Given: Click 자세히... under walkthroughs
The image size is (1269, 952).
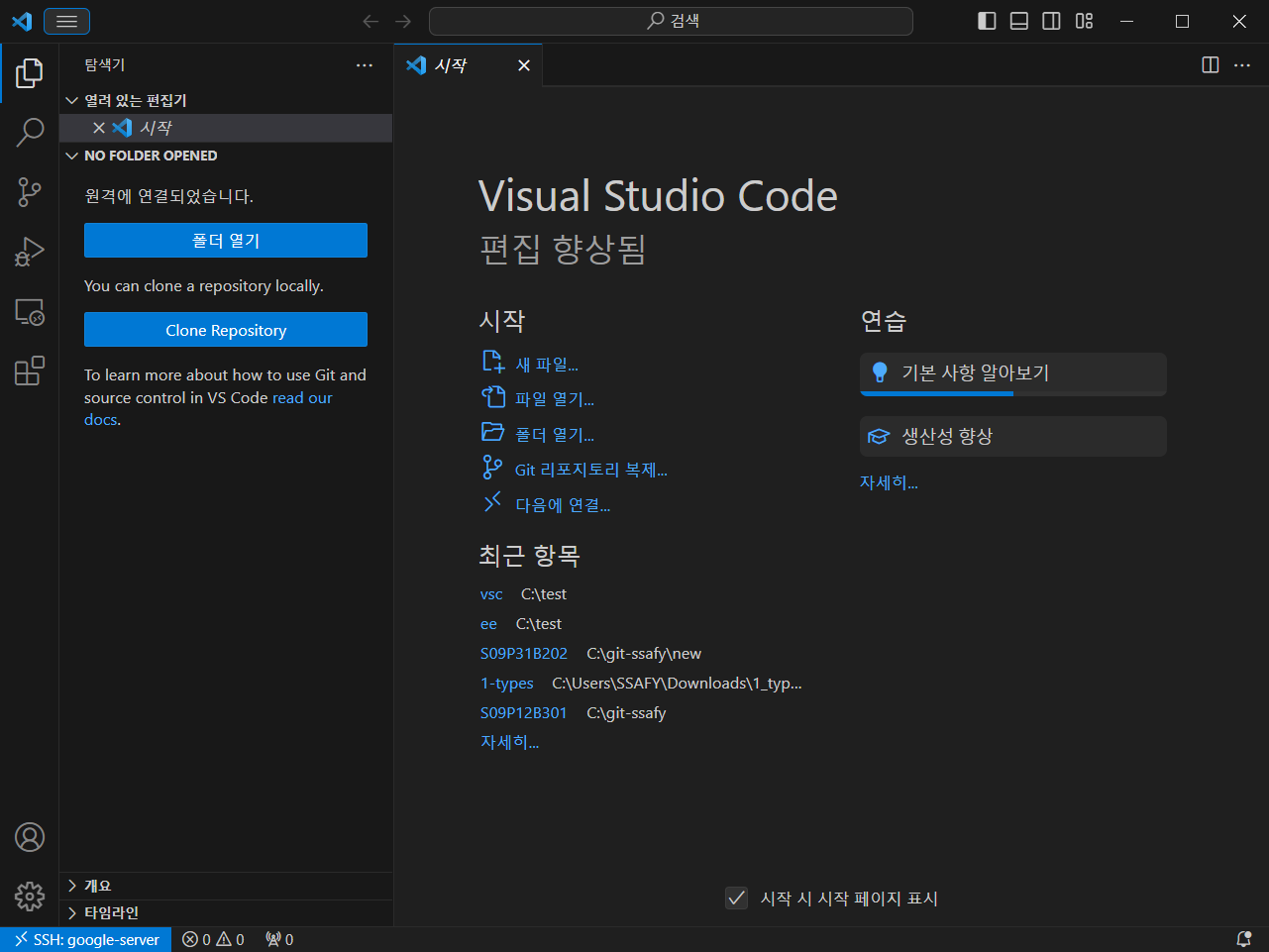Looking at the screenshot, I should click(x=889, y=482).
